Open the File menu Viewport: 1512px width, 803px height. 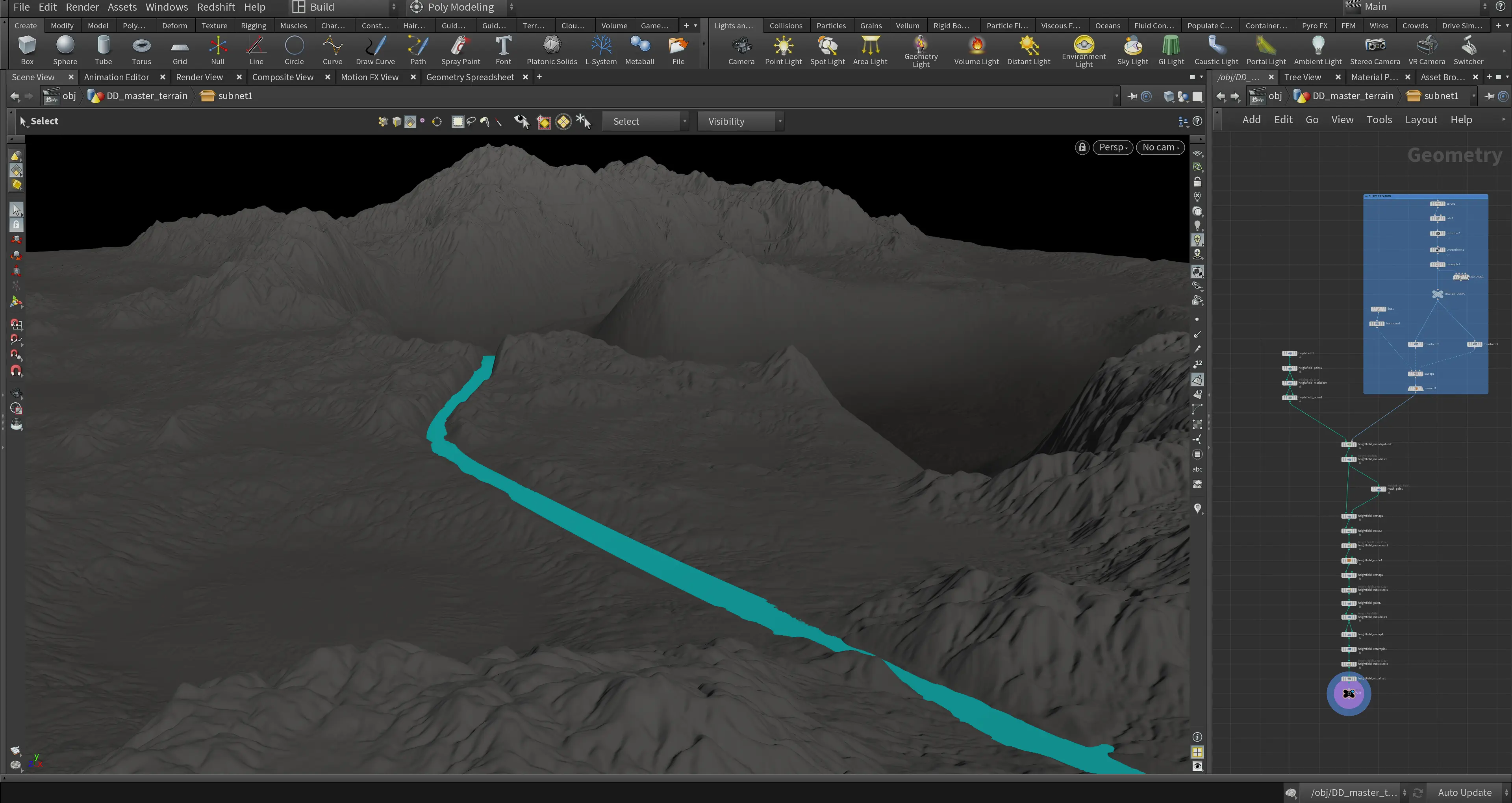tap(21, 7)
